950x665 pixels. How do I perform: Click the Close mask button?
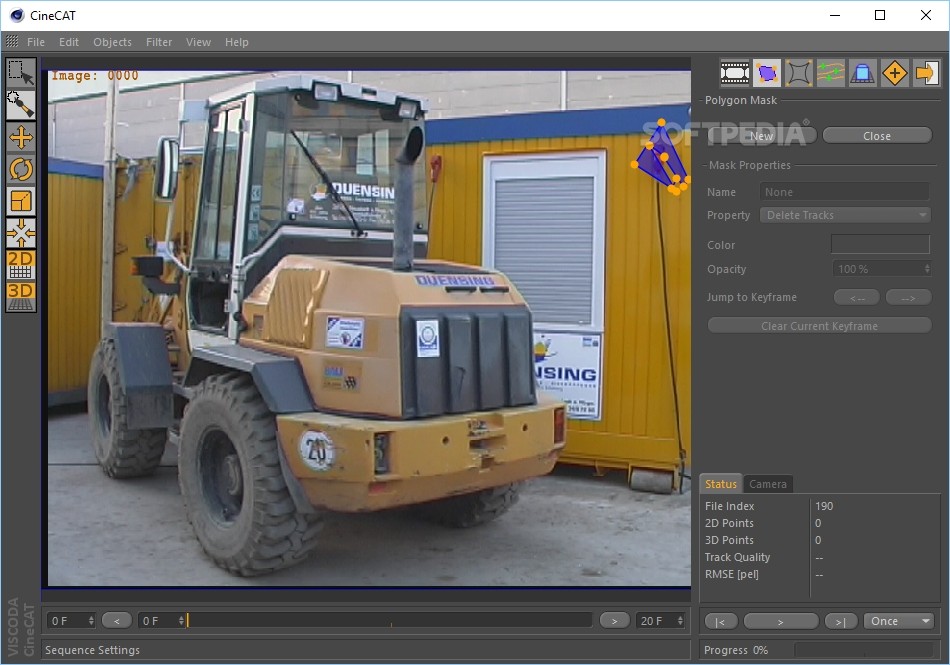[x=877, y=136]
